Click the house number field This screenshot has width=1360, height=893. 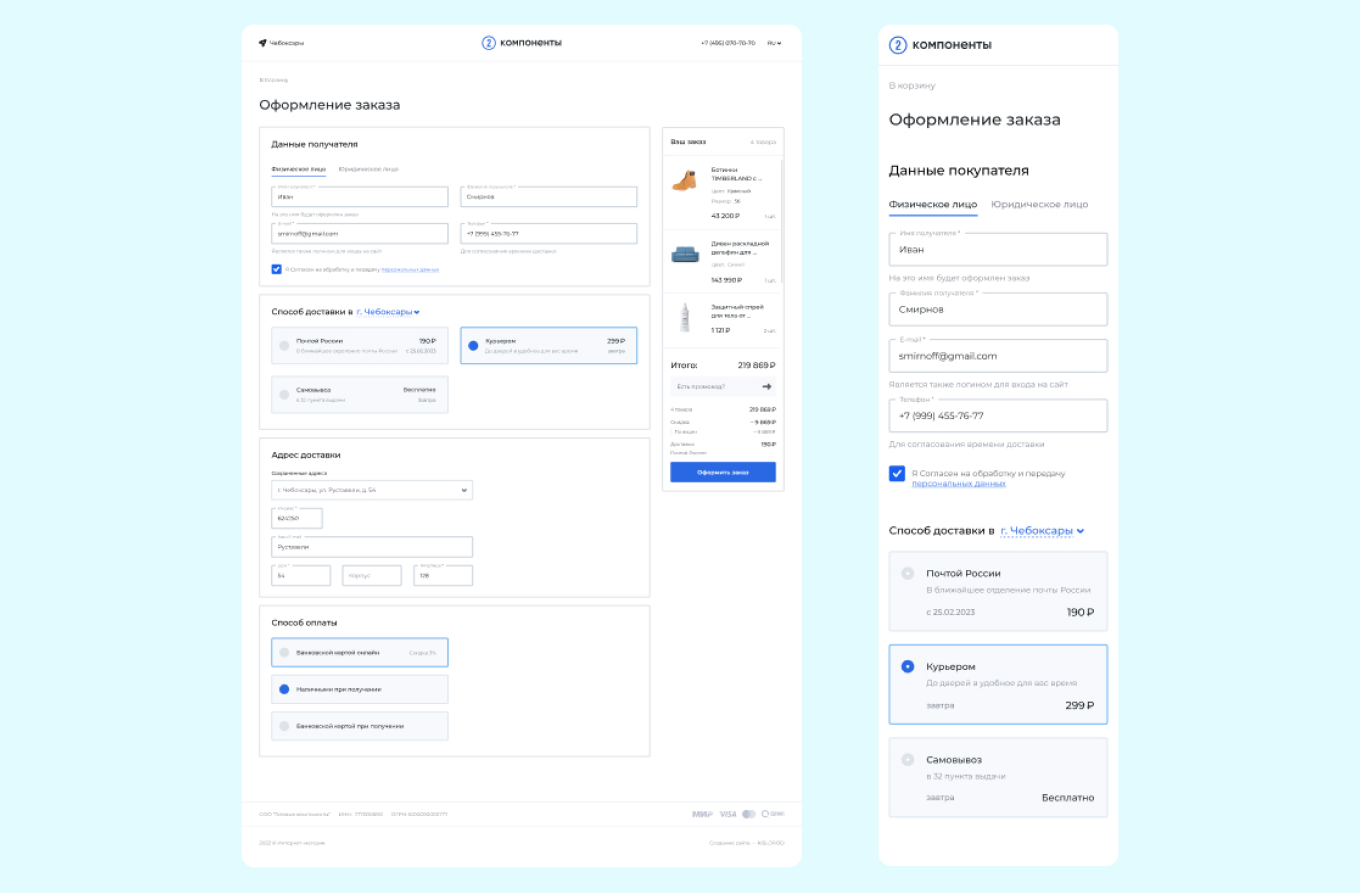(x=301, y=575)
